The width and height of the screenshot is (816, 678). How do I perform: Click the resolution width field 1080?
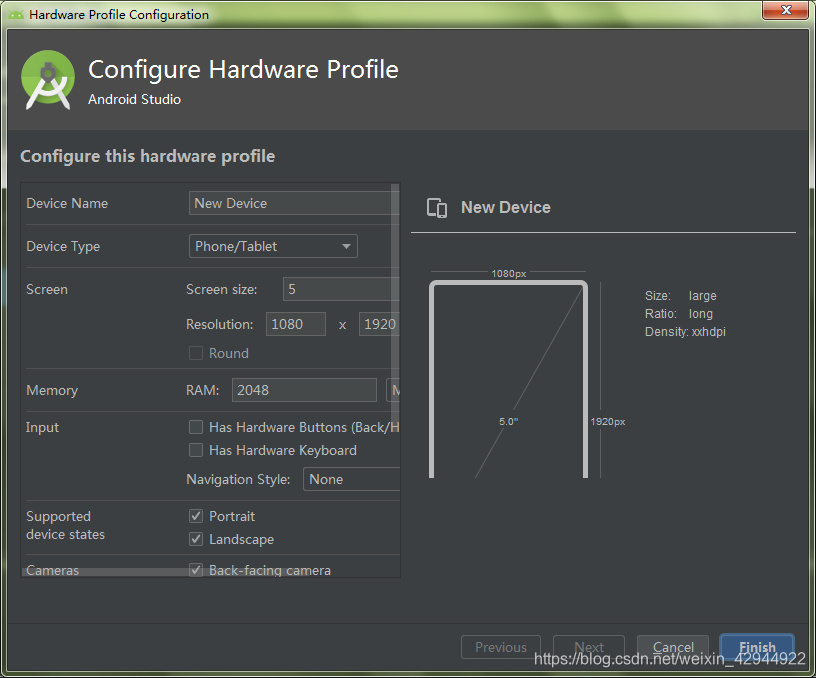[296, 324]
